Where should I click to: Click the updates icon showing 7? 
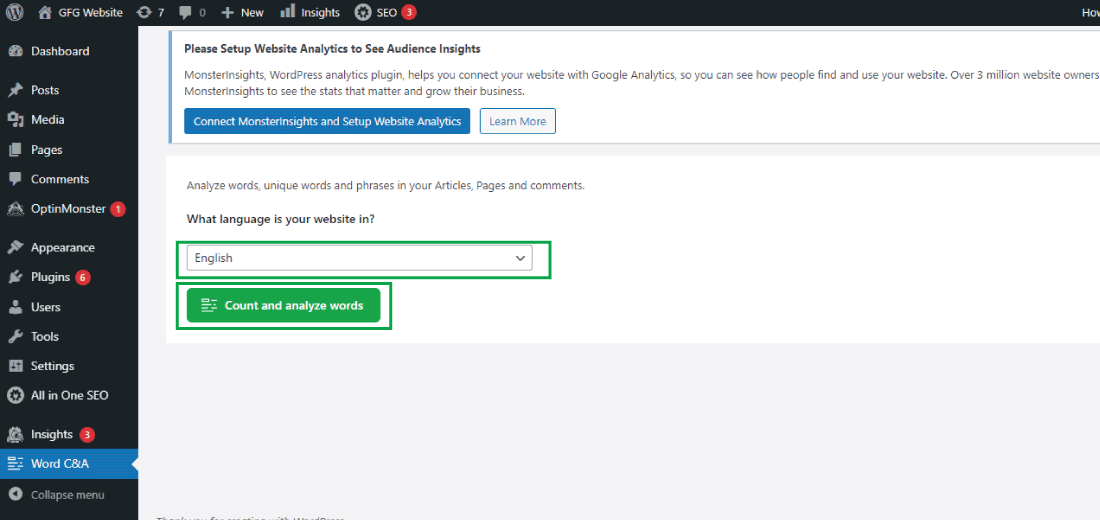143,13
